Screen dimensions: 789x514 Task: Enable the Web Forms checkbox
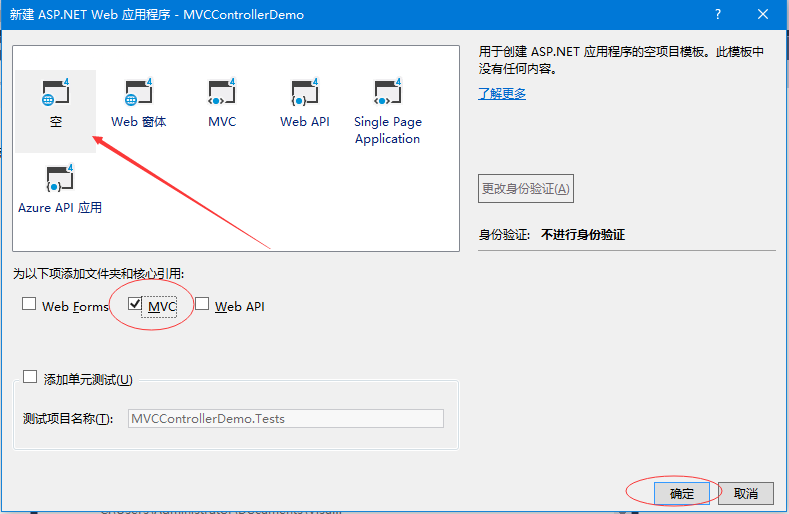click(29, 305)
